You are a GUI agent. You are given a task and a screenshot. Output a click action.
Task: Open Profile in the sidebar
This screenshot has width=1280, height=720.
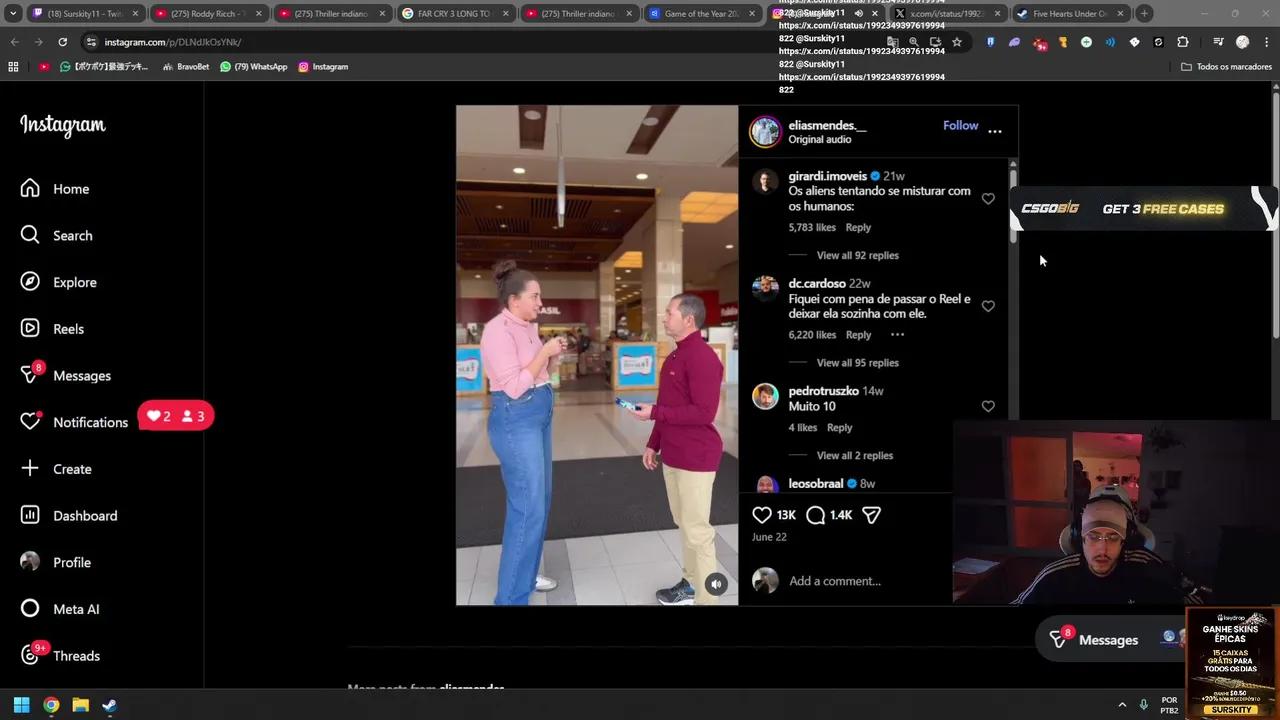(56, 562)
